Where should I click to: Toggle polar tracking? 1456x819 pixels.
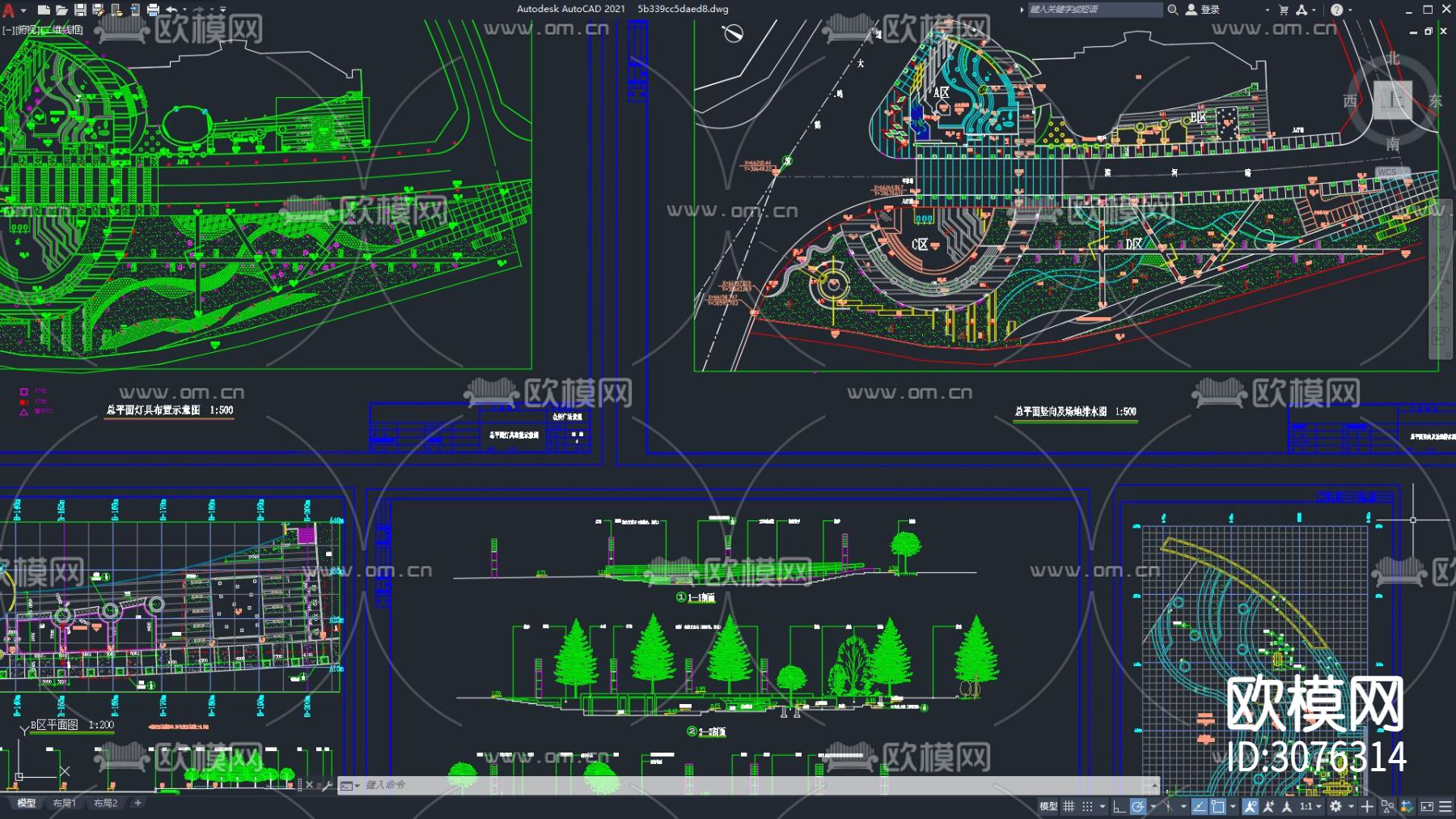pos(1138,806)
